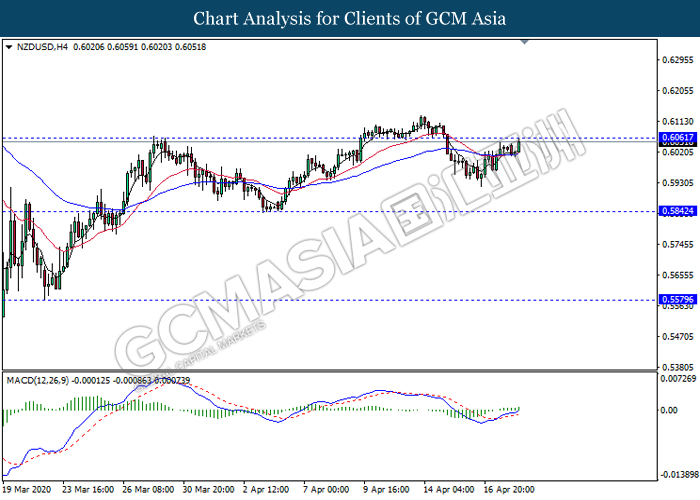The image size is (700, 500).
Task: Click the 30 Mar 20:00 time label
Action: pos(208,490)
